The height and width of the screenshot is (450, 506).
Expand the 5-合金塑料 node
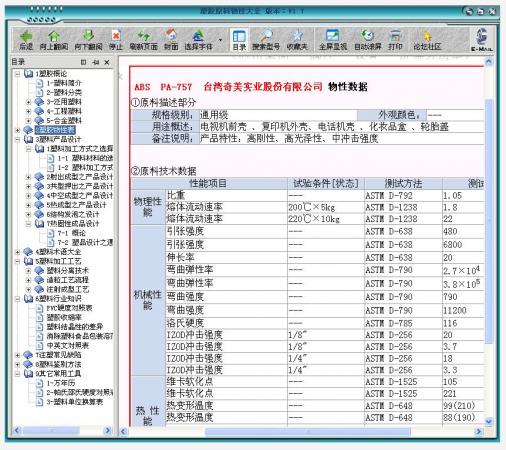point(29,120)
